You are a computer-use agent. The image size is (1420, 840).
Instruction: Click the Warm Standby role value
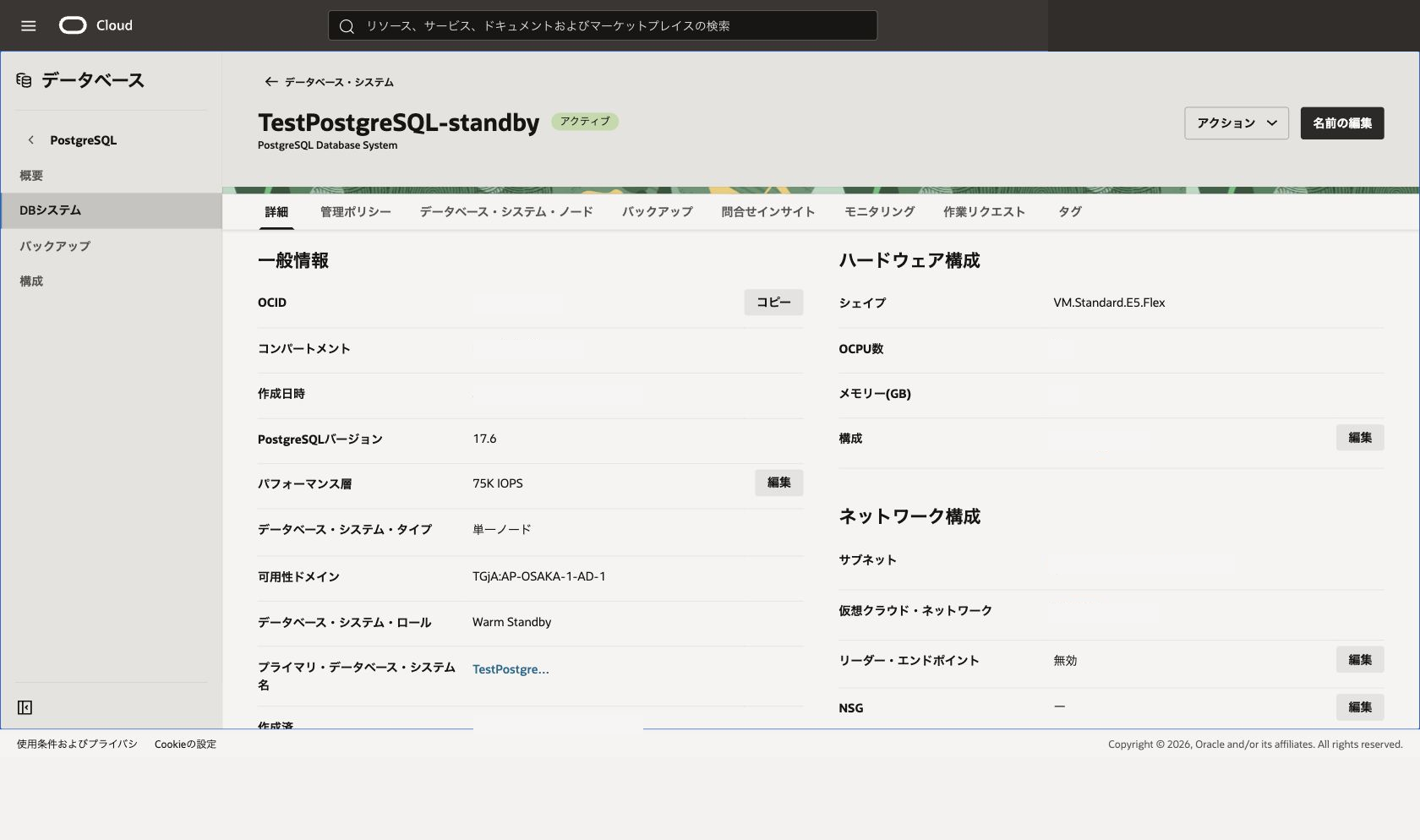click(x=511, y=622)
